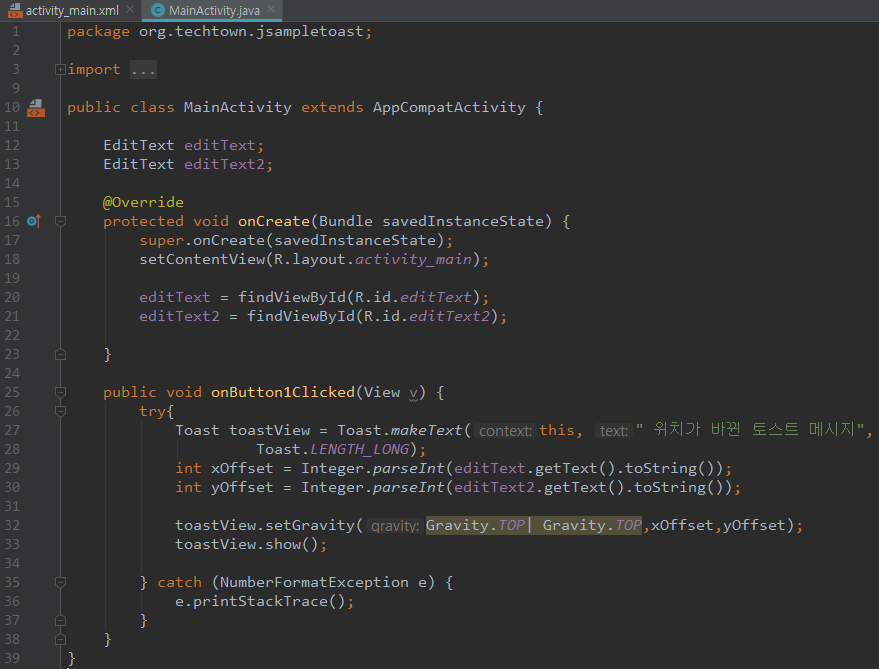The image size is (879, 669).
Task: Click the context: parameter hint
Action: (505, 431)
